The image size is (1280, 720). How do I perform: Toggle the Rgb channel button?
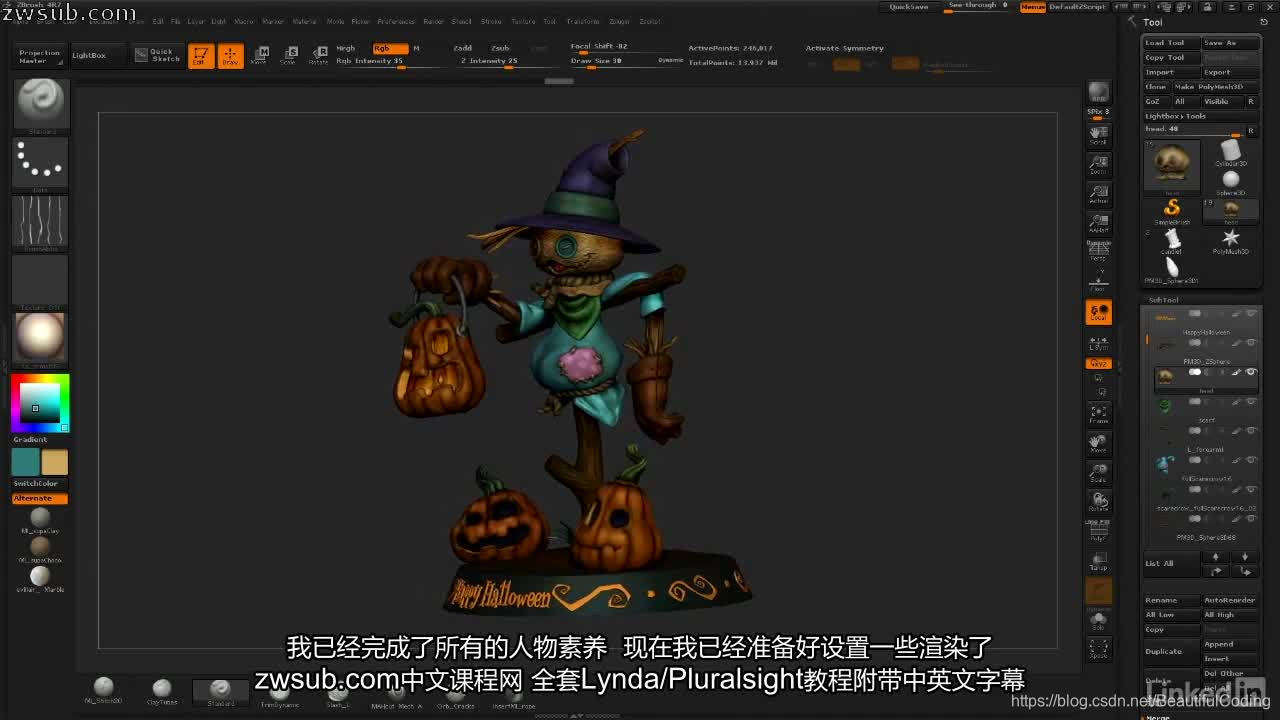coord(389,48)
